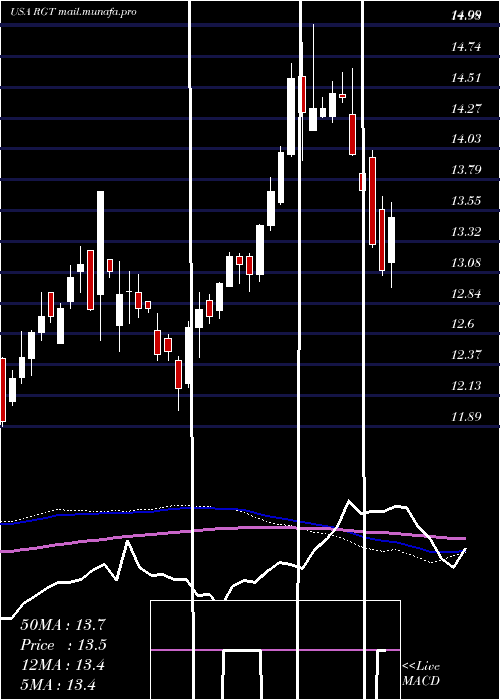Click the 13.08 price axis label

click(466, 262)
